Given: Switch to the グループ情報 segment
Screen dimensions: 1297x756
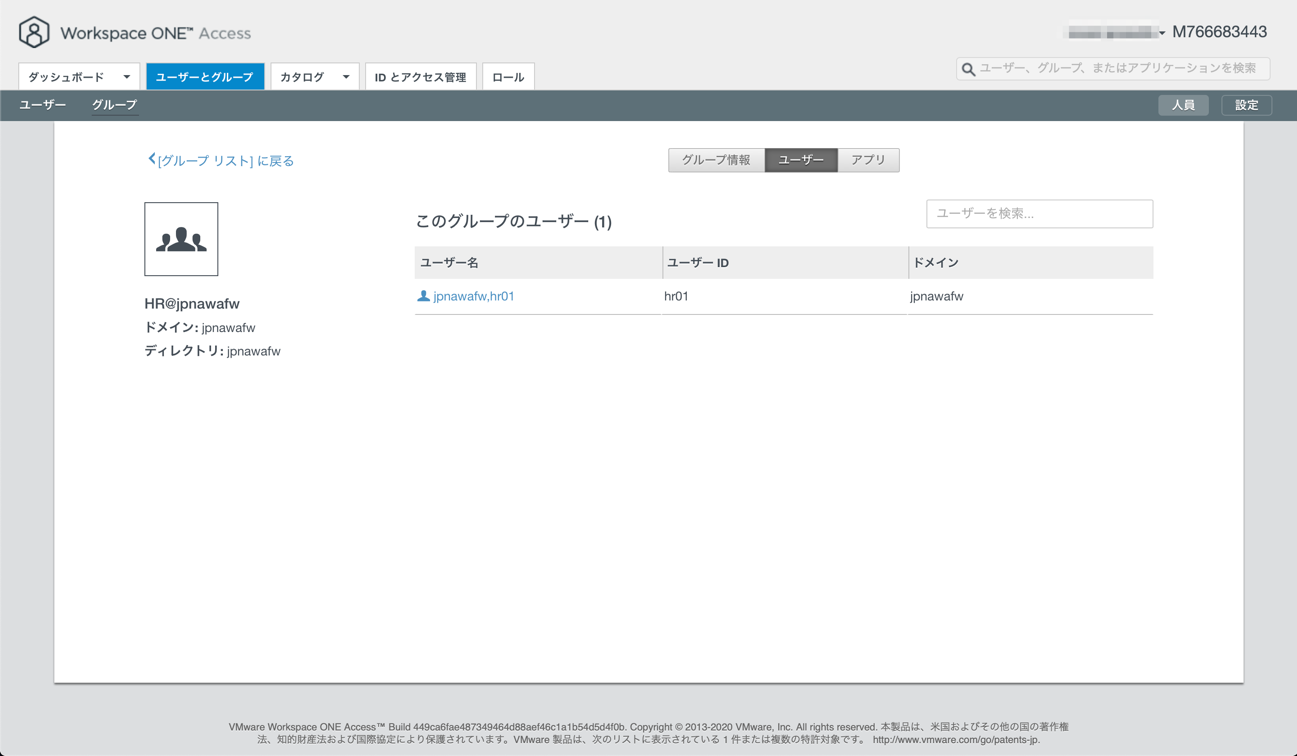Looking at the screenshot, I should [716, 160].
